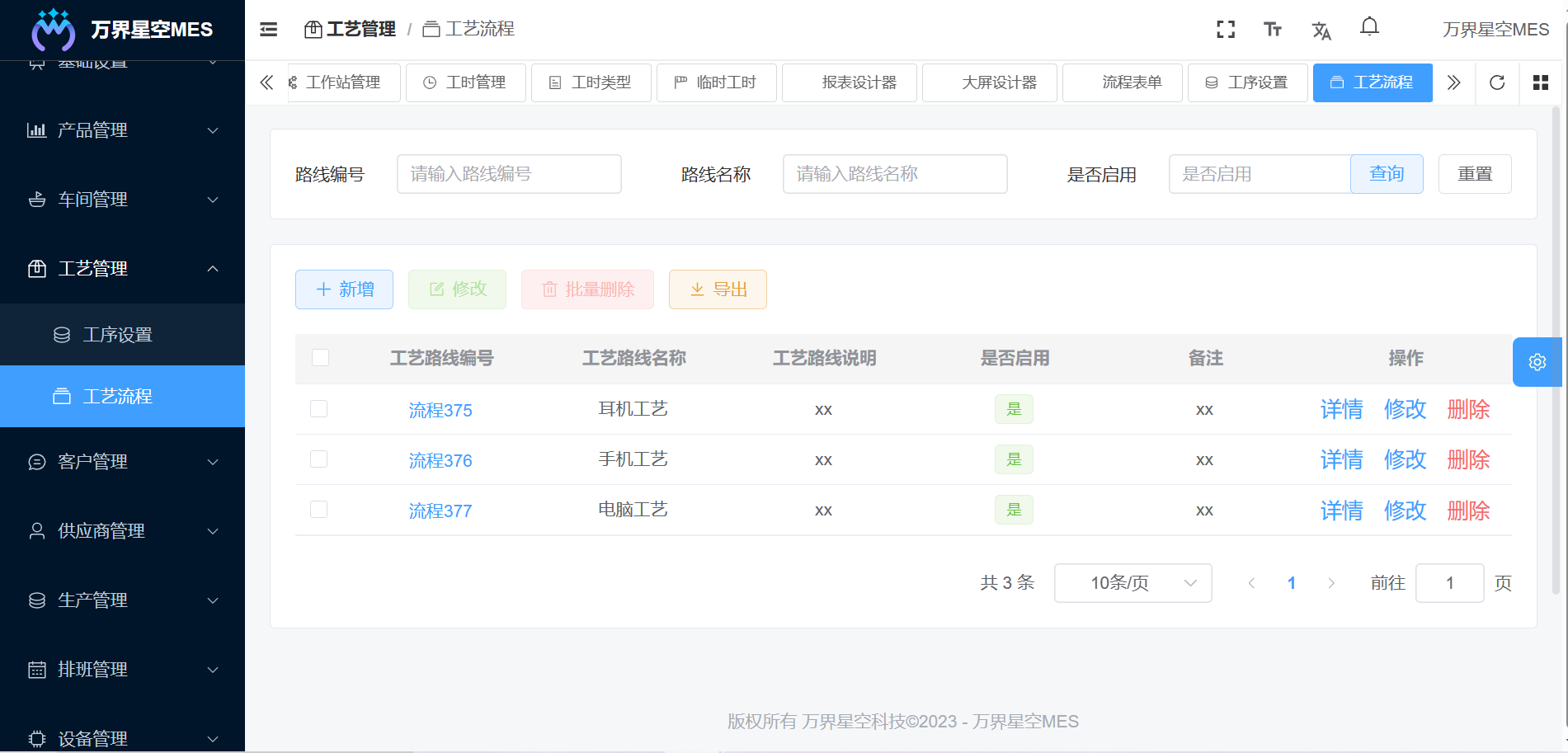
Task: Click the 工序设置 stack icon in submenu
Action: pyautogui.click(x=62, y=335)
